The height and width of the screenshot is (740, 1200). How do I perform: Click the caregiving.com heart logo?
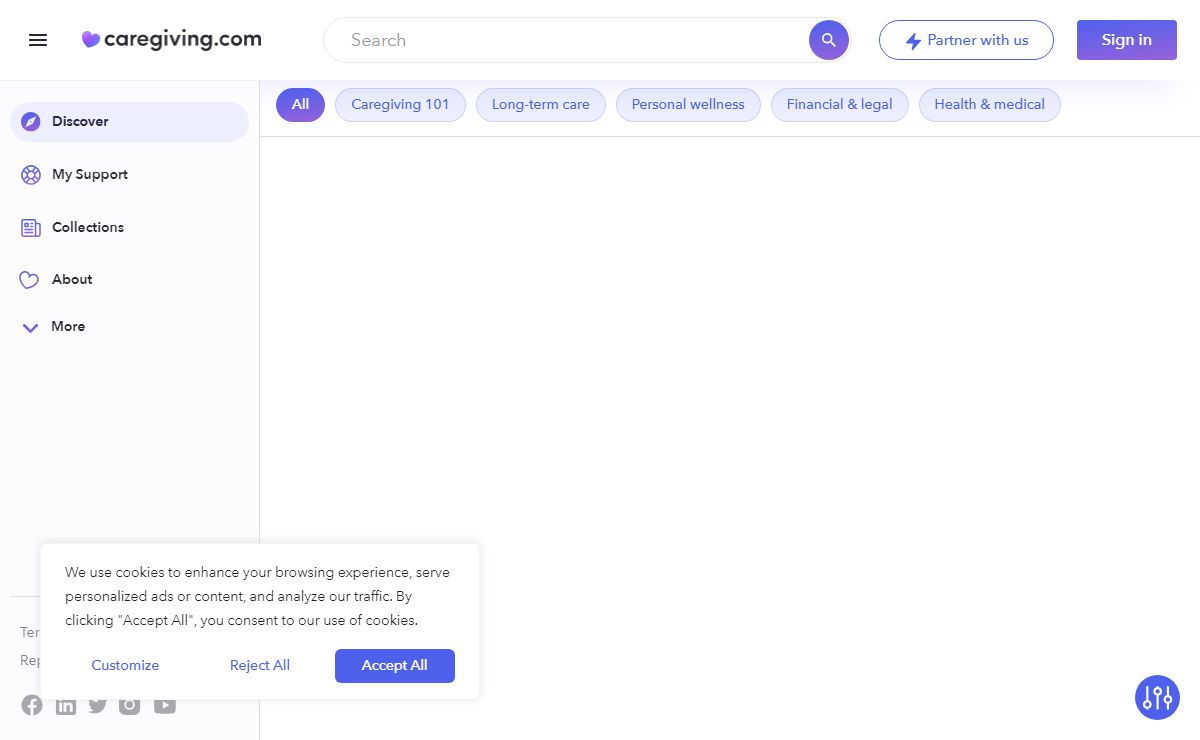click(x=91, y=40)
